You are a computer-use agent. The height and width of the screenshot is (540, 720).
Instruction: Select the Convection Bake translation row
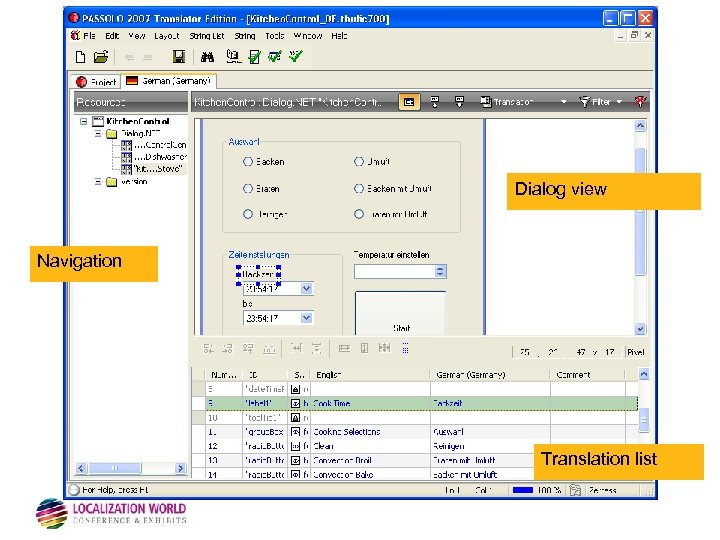tap(415, 474)
